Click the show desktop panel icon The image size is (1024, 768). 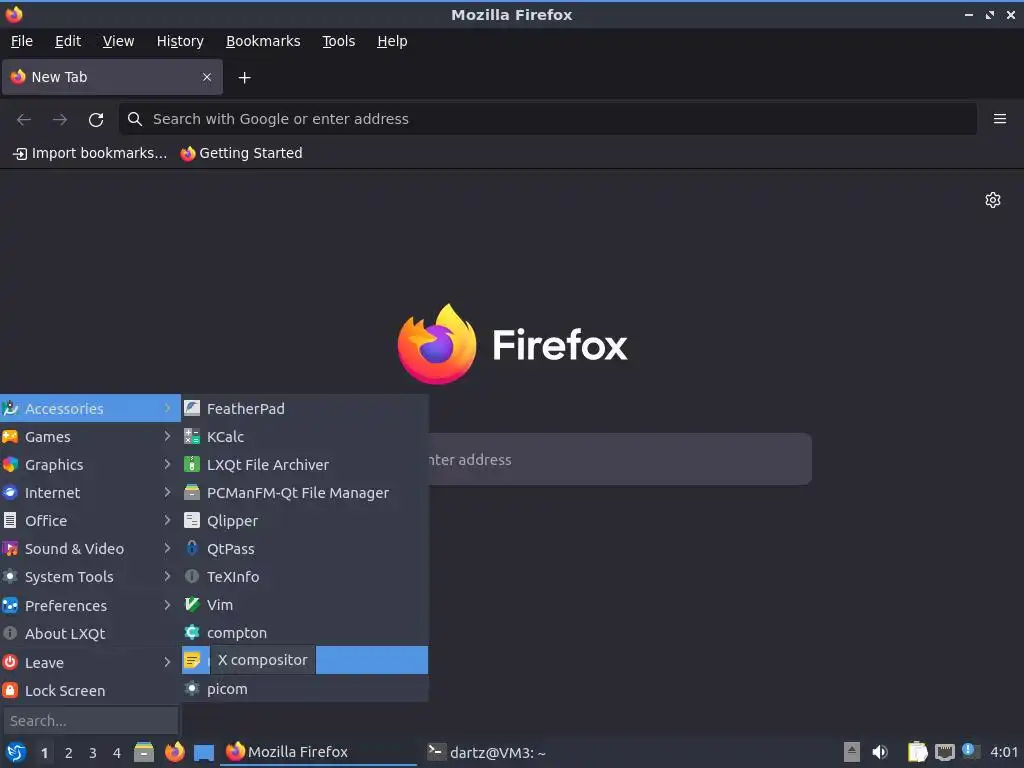point(204,753)
